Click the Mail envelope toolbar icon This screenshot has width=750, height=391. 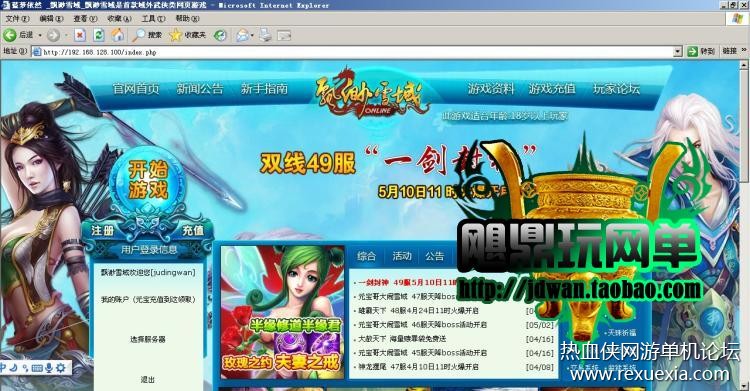point(243,35)
